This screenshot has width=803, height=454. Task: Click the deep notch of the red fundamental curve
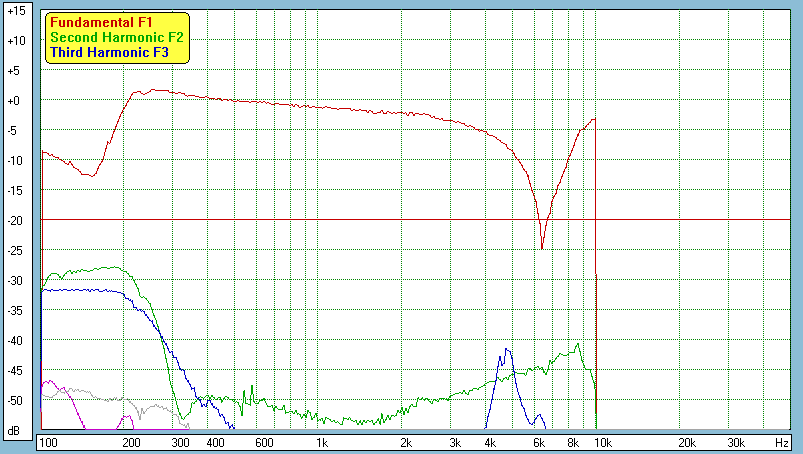[542, 246]
